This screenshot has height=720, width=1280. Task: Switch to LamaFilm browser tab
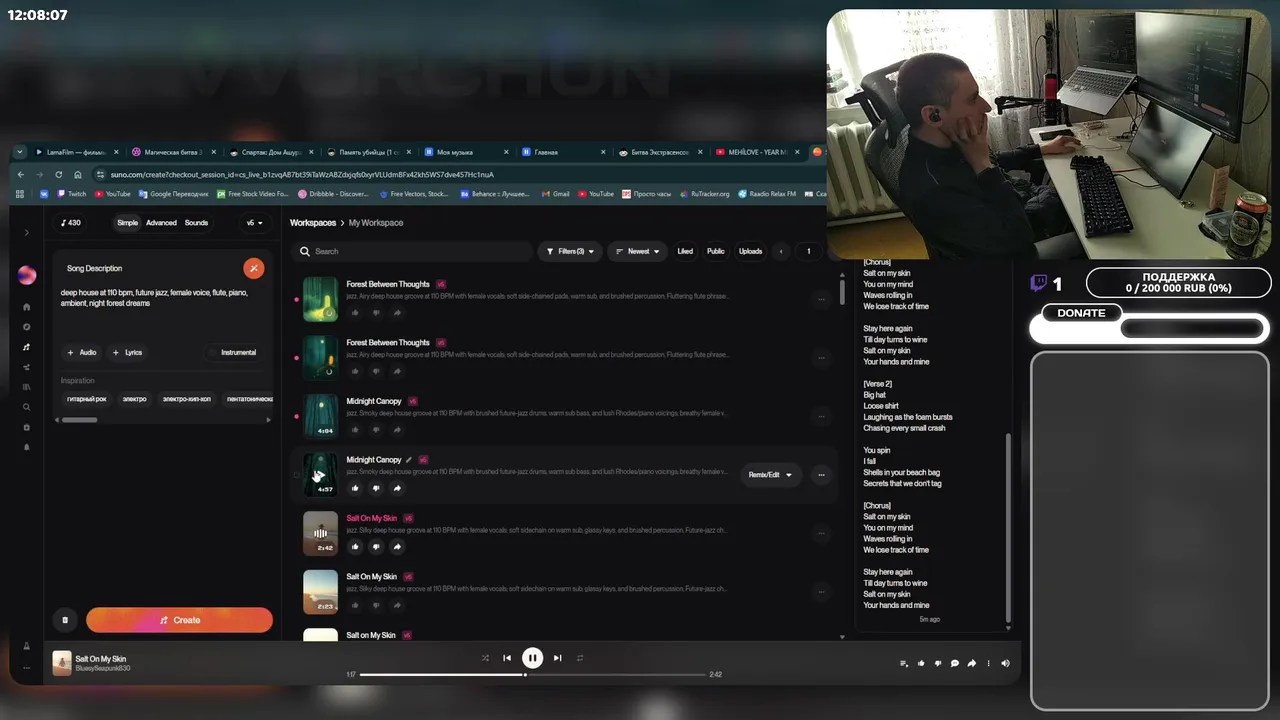coord(75,152)
